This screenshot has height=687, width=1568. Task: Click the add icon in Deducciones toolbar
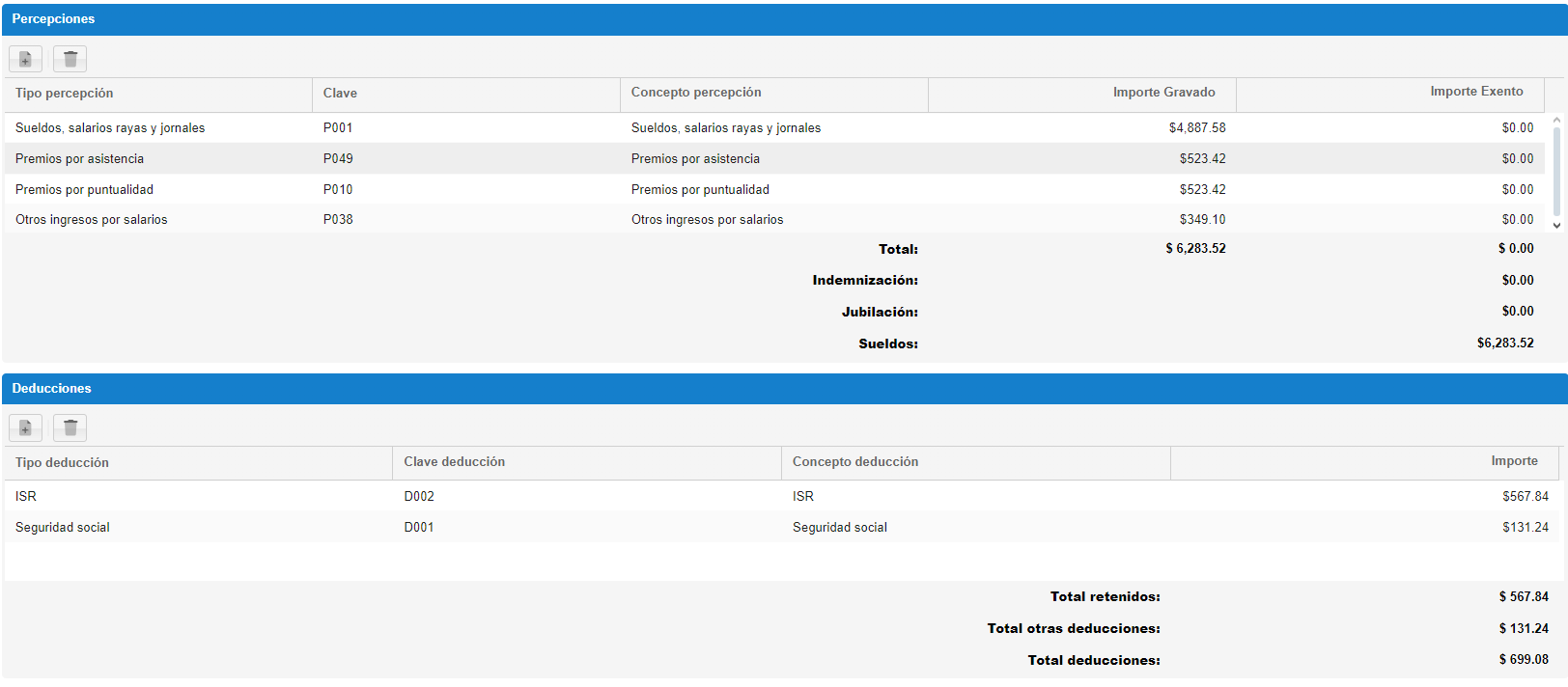(x=25, y=428)
